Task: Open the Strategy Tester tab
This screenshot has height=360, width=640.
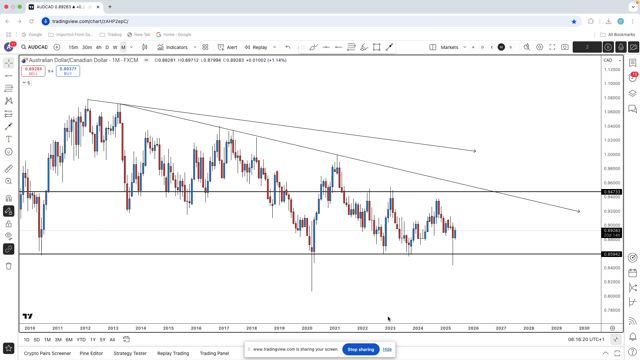Action: click(130, 353)
